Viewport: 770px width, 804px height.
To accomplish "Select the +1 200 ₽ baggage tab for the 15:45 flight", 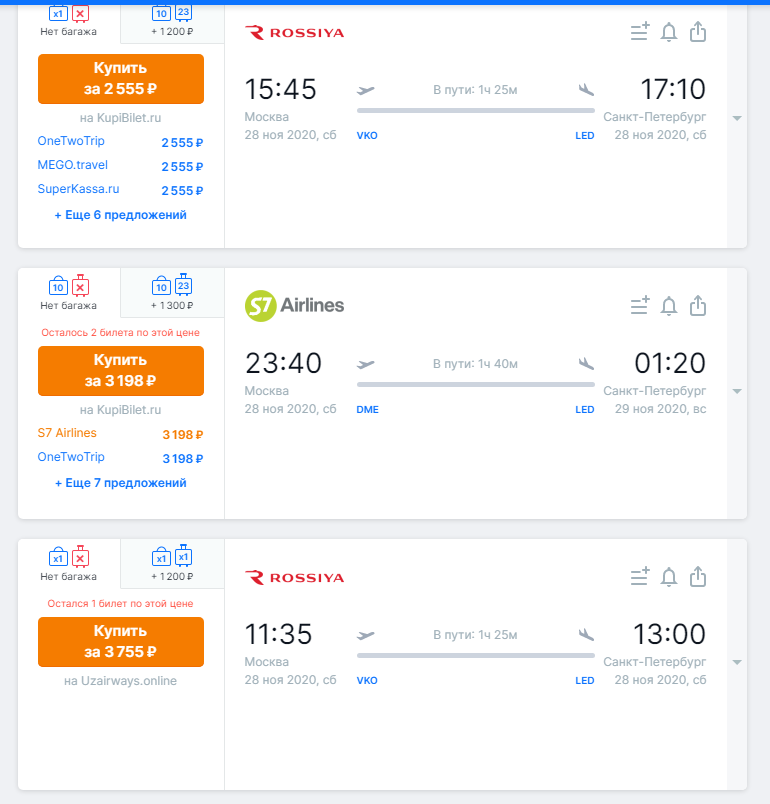I will click(x=172, y=22).
